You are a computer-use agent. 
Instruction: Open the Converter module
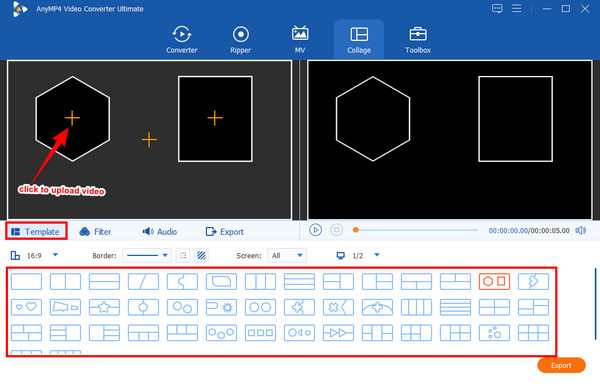coord(181,39)
